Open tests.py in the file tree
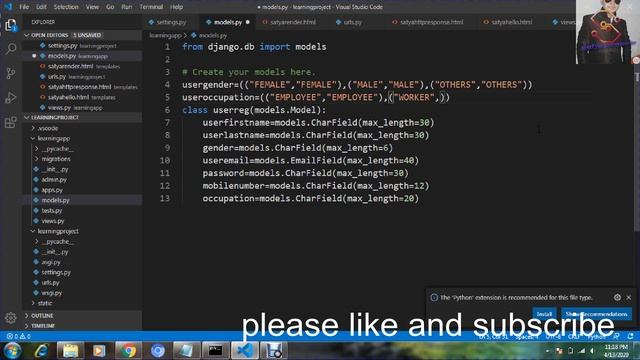The height and width of the screenshot is (360, 640). coord(51,211)
